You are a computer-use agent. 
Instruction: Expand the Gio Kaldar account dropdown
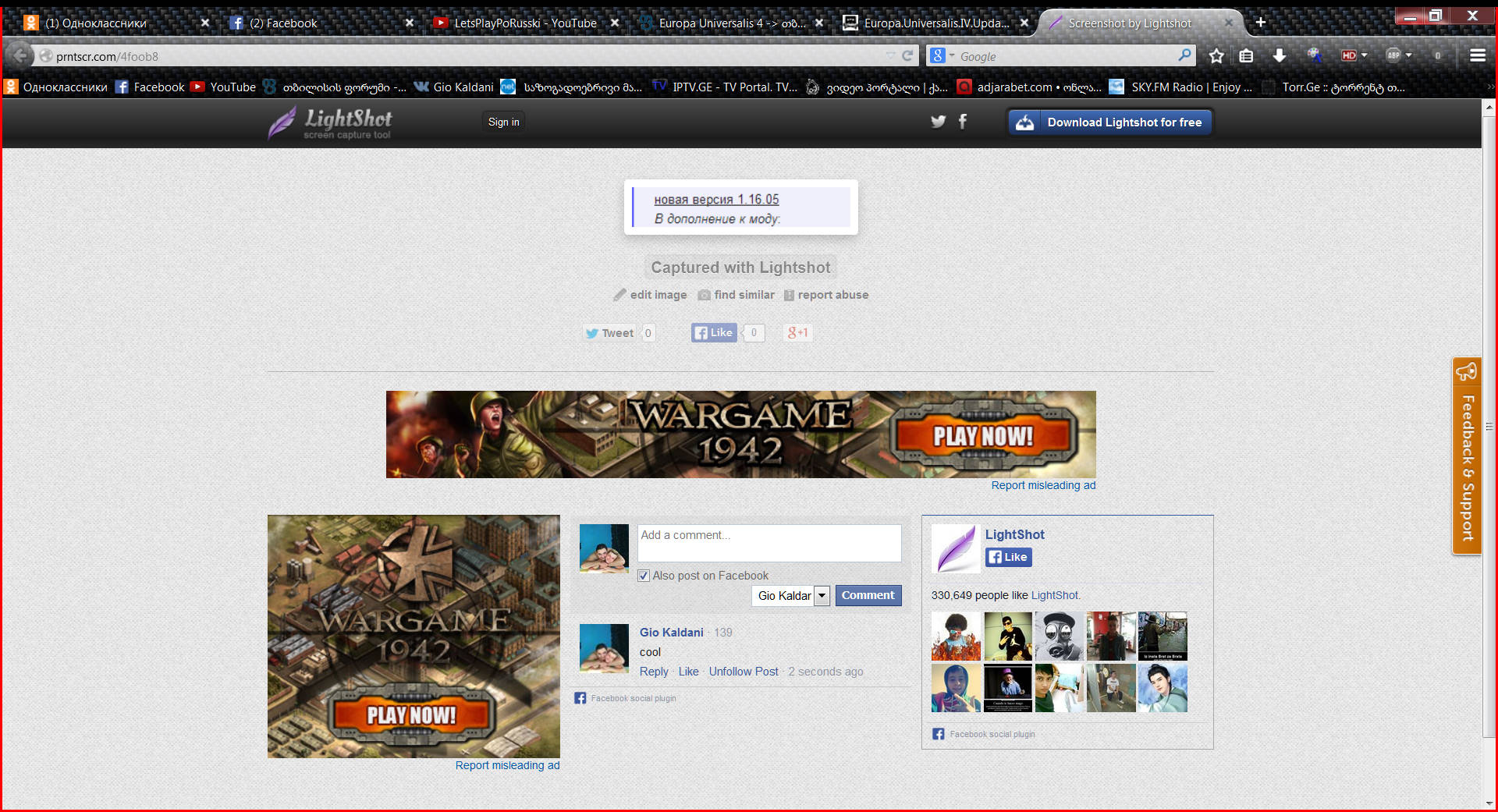click(x=822, y=596)
